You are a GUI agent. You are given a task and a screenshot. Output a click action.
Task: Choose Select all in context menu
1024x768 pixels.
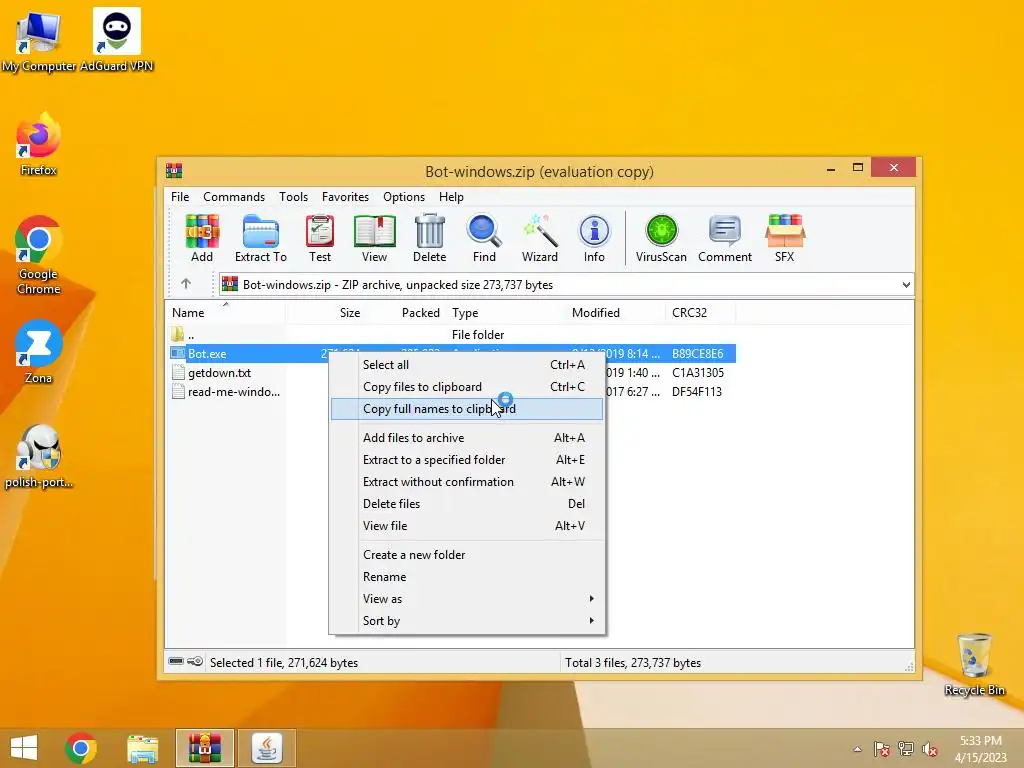coord(466,365)
